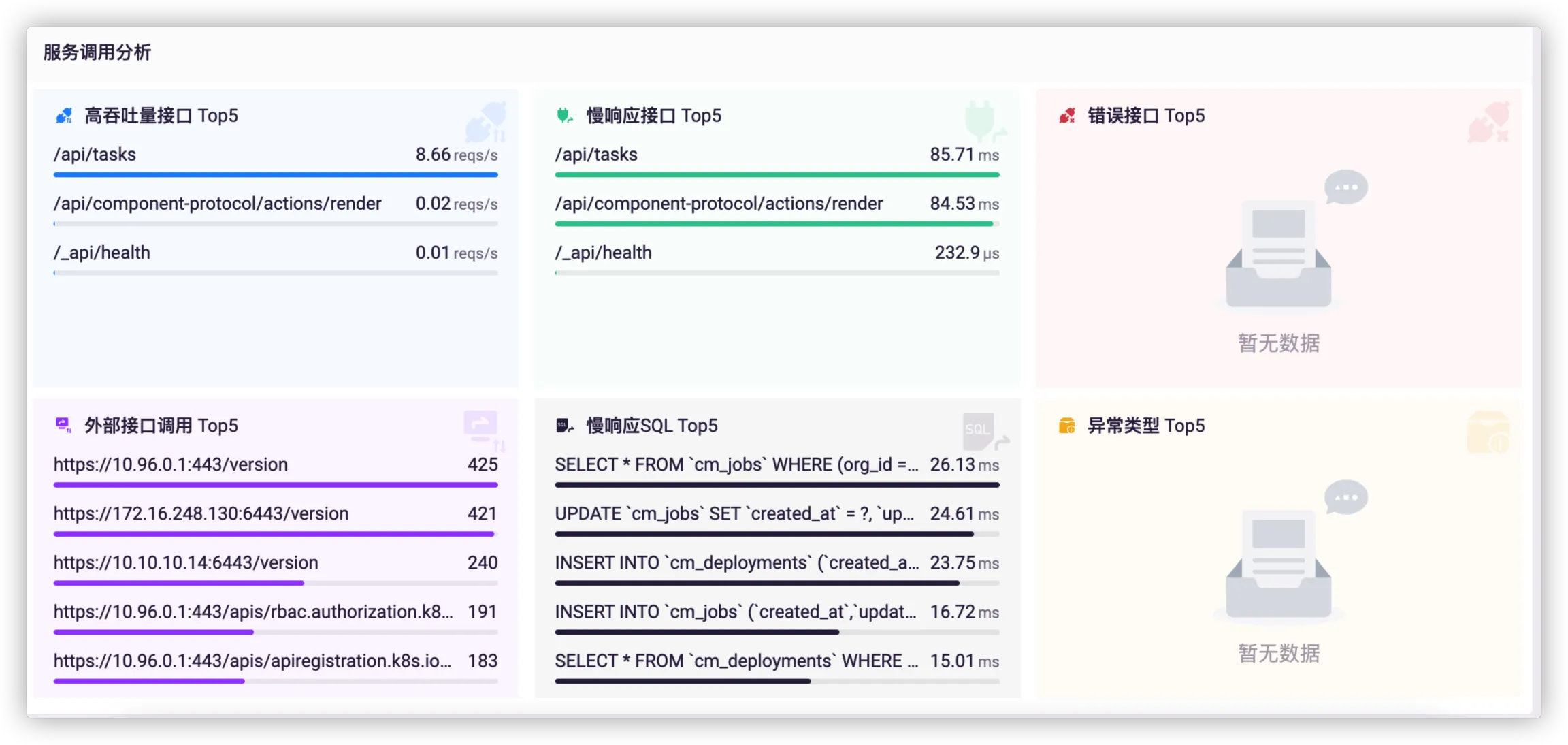Click the orange exception type icon

1066,426
